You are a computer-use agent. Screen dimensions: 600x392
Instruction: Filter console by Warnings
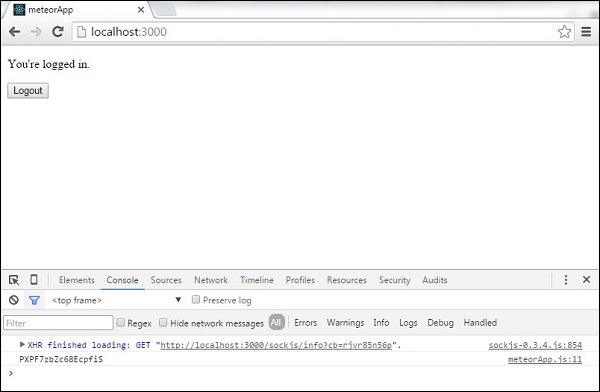point(345,323)
